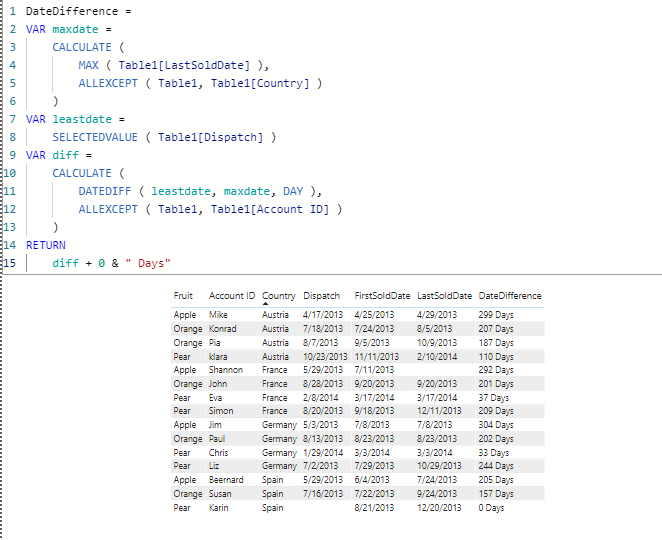Click the LastSoldDate column header
The width and height of the screenshot is (662, 540).
point(444,296)
